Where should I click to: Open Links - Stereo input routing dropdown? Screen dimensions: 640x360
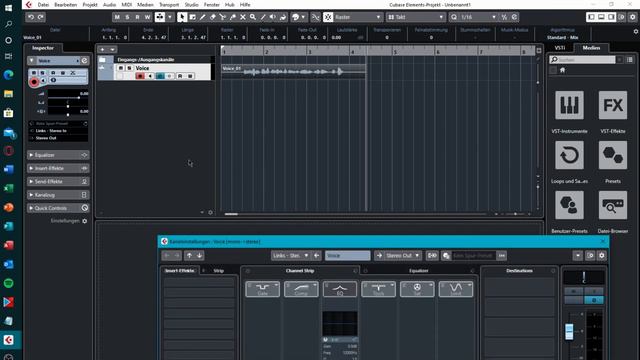pyautogui.click(x=291, y=256)
